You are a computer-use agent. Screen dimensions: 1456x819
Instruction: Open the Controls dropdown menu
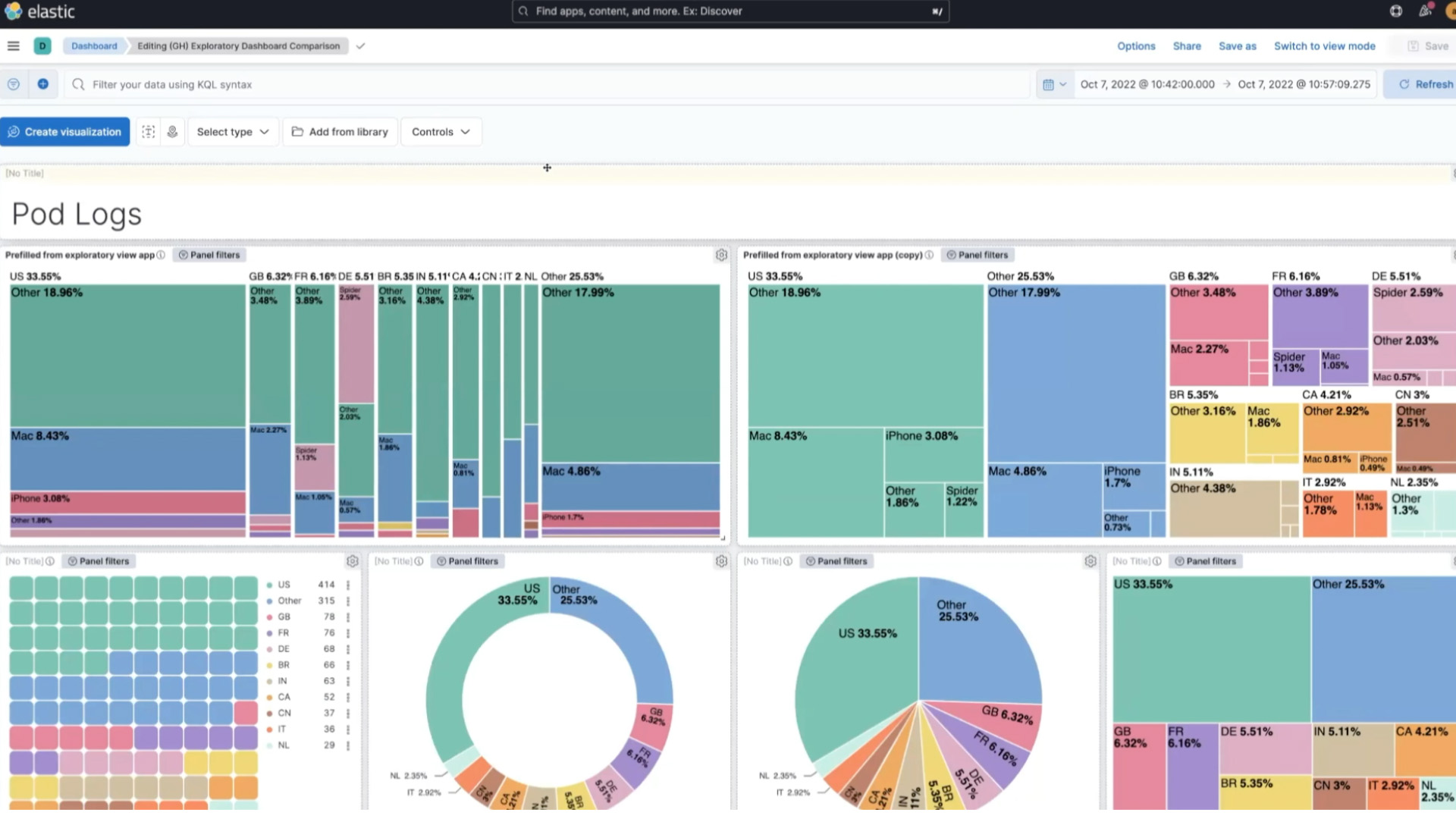coord(440,131)
